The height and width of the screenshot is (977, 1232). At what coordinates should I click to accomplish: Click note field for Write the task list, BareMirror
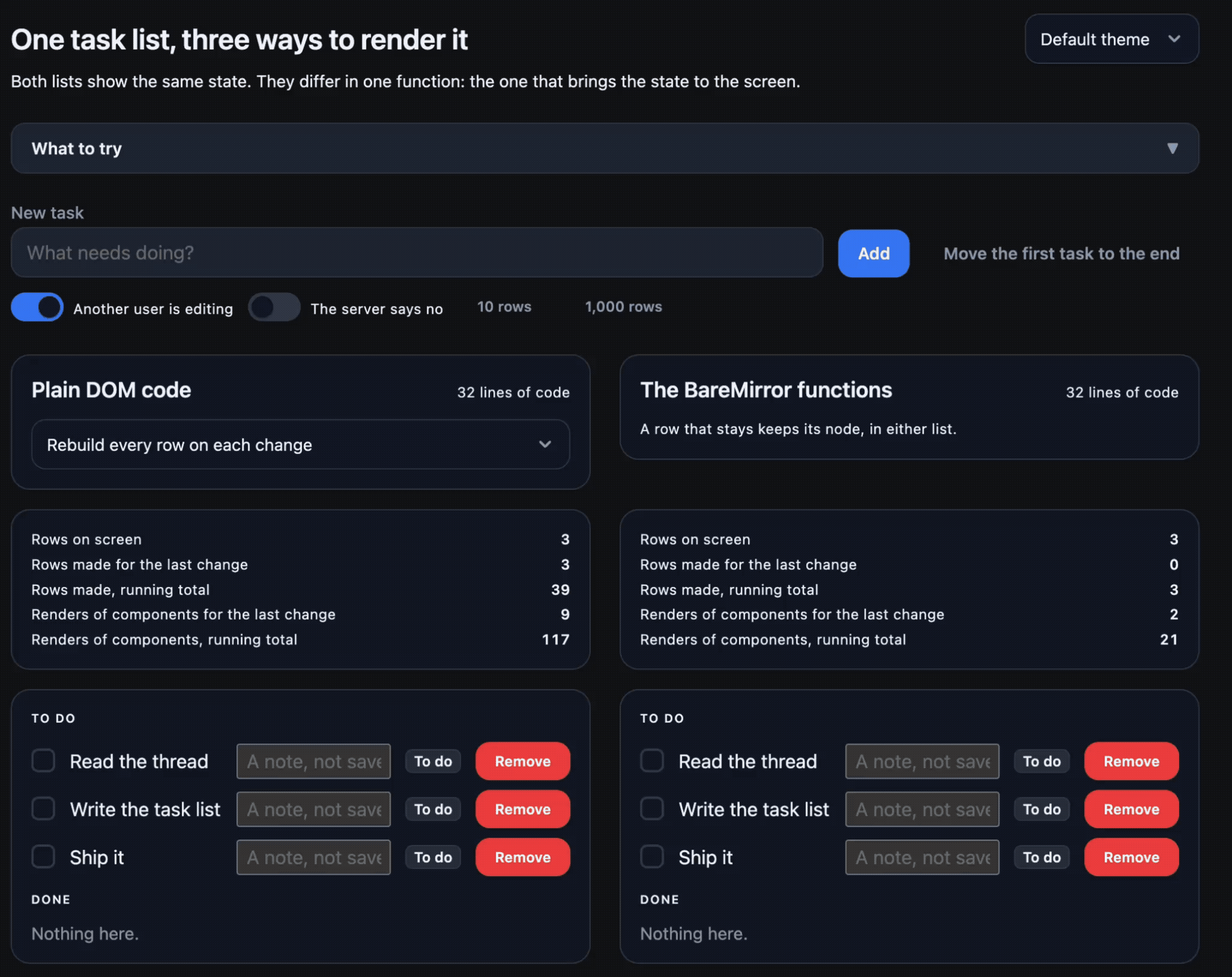pyautogui.click(x=922, y=809)
